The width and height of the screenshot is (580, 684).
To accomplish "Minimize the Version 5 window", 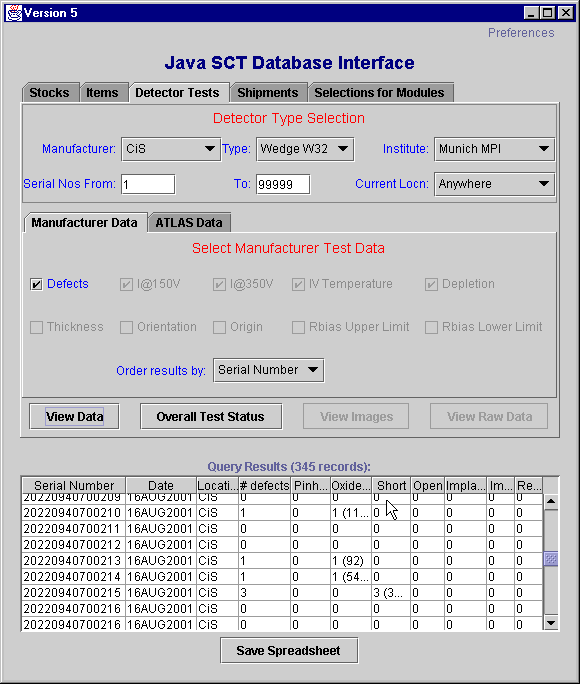I will pos(531,13).
